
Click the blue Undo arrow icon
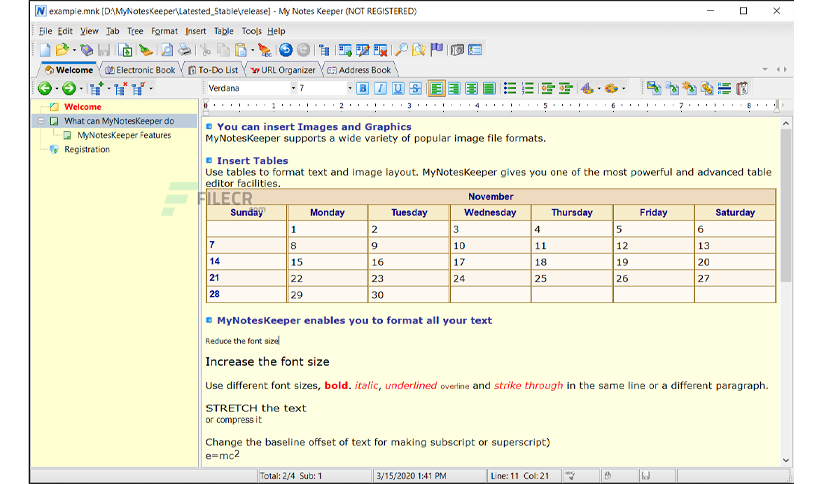click(286, 50)
